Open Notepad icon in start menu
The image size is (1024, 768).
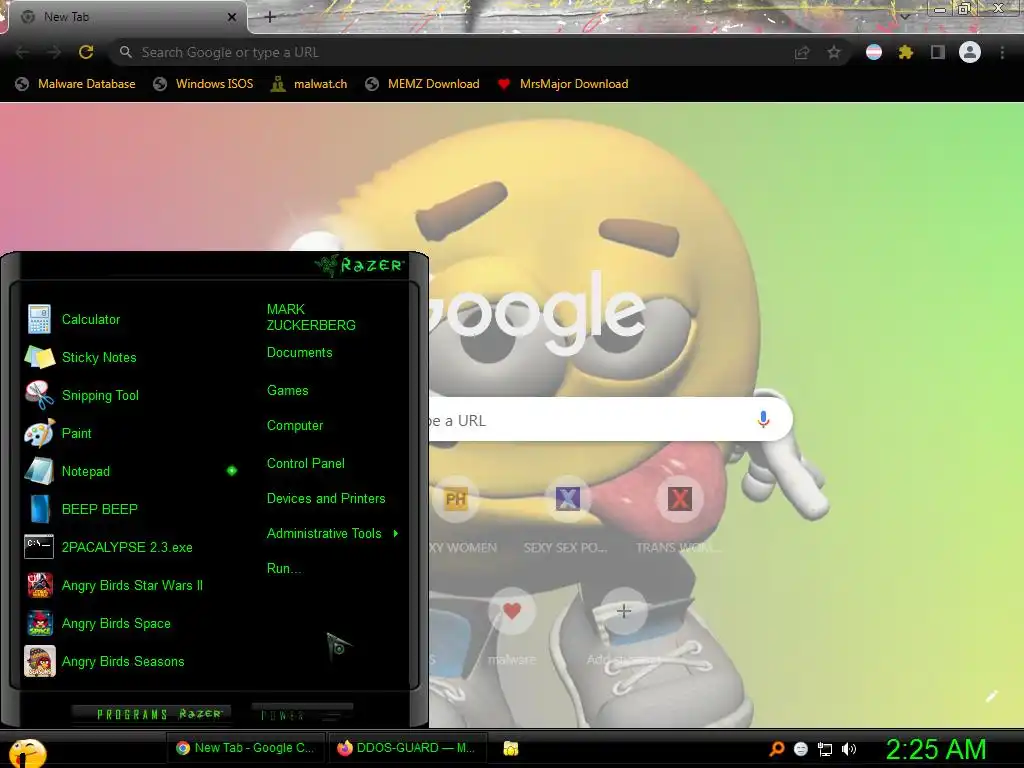click(x=39, y=471)
